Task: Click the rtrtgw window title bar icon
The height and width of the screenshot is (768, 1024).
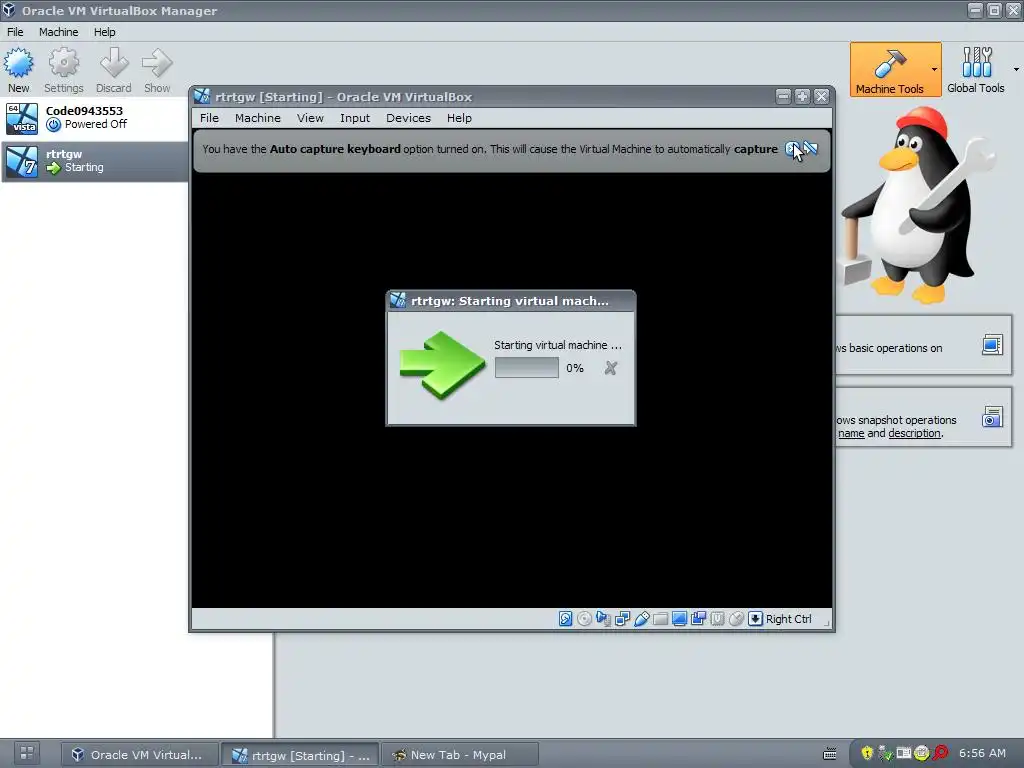Action: [x=202, y=97]
